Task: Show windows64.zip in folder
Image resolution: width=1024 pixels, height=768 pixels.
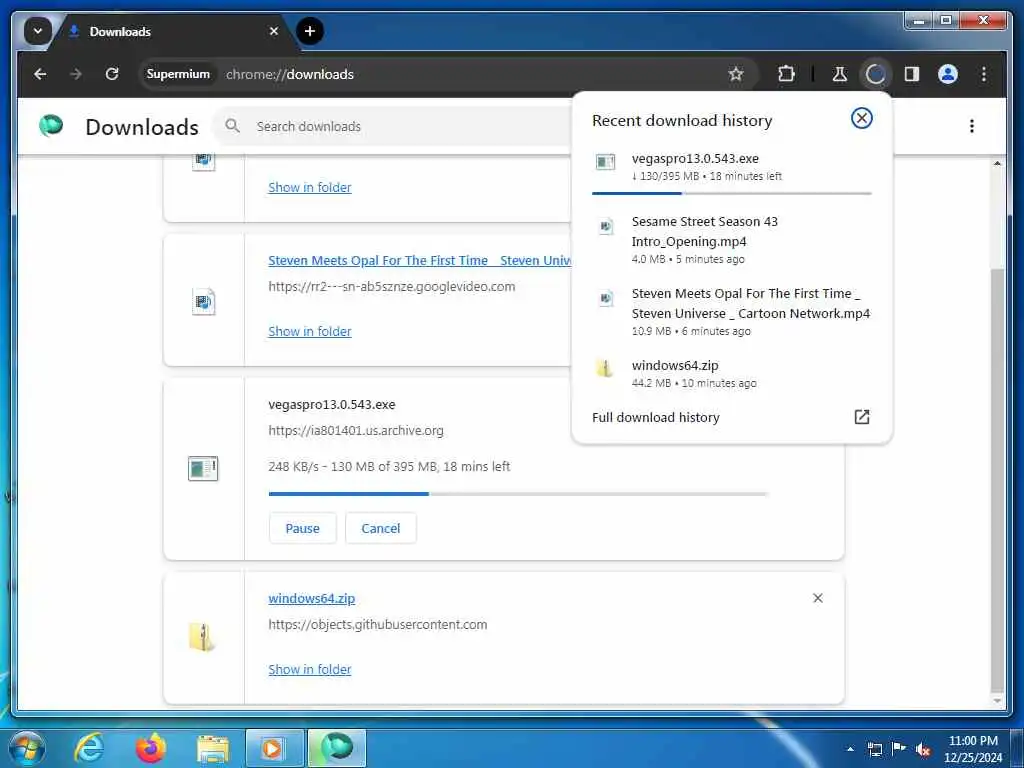Action: coord(310,669)
